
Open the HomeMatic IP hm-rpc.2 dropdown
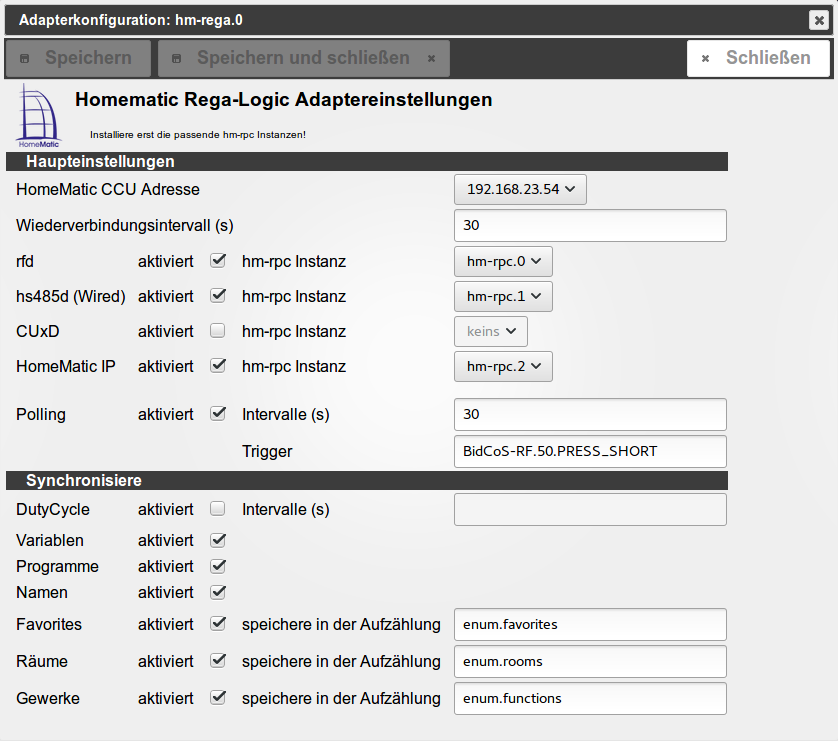pyautogui.click(x=503, y=366)
